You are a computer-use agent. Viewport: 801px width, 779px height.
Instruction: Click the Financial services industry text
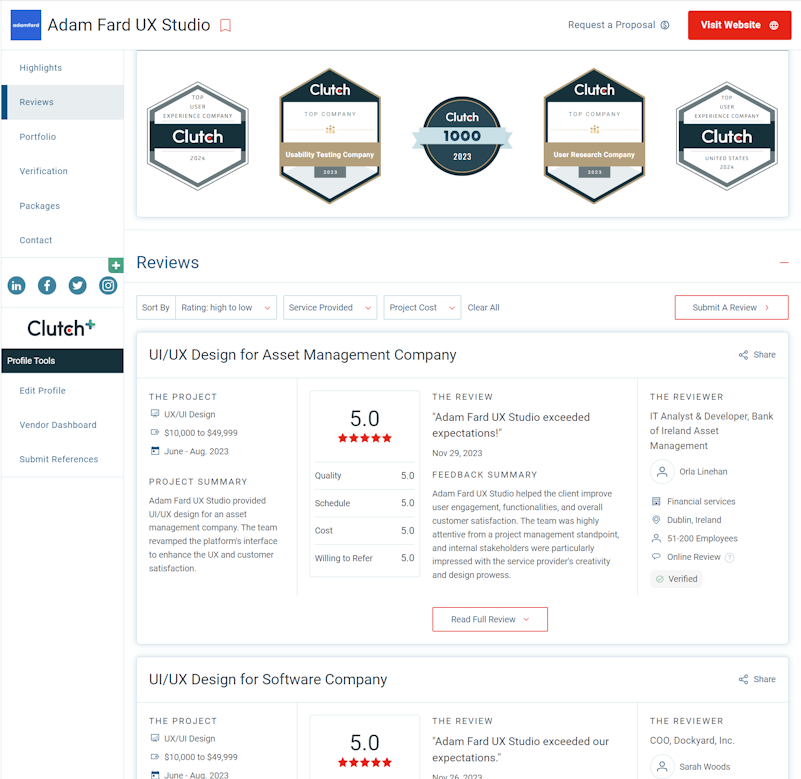[701, 502]
